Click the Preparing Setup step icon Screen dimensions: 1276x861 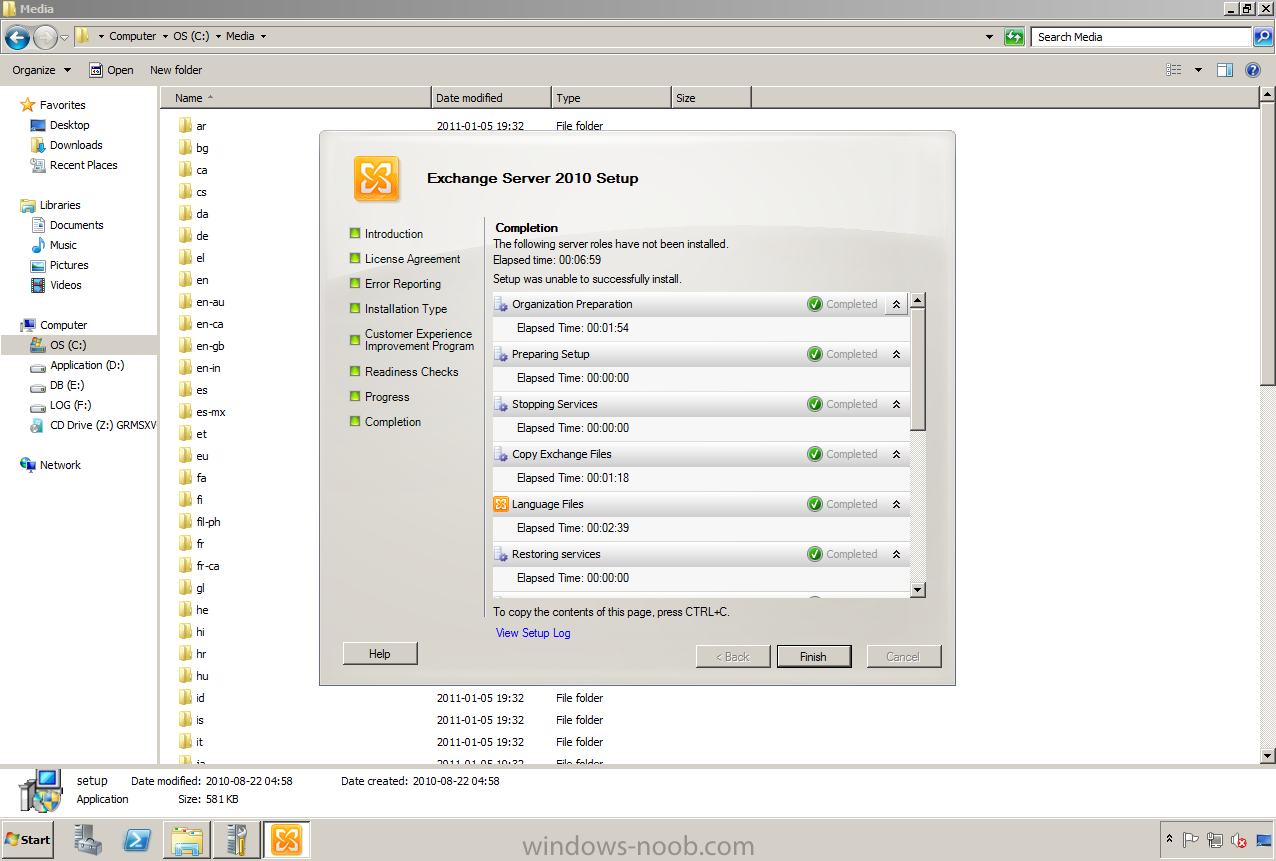pos(501,354)
